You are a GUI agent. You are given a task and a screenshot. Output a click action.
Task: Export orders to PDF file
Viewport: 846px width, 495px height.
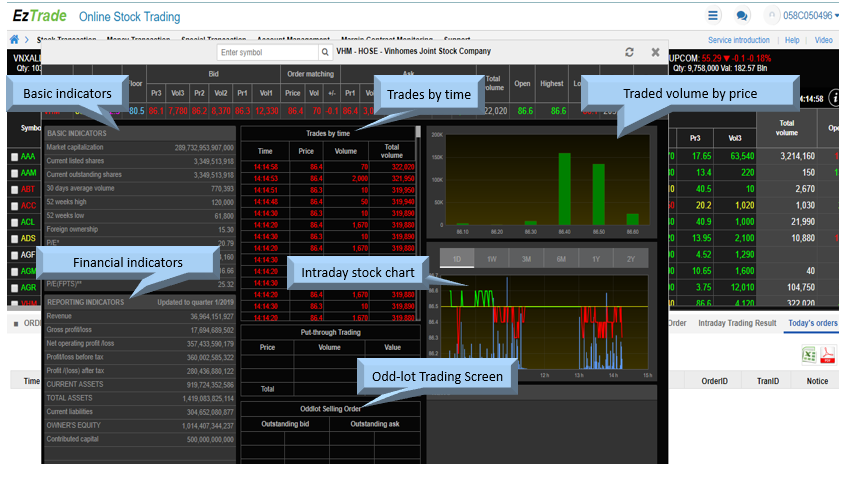828,355
